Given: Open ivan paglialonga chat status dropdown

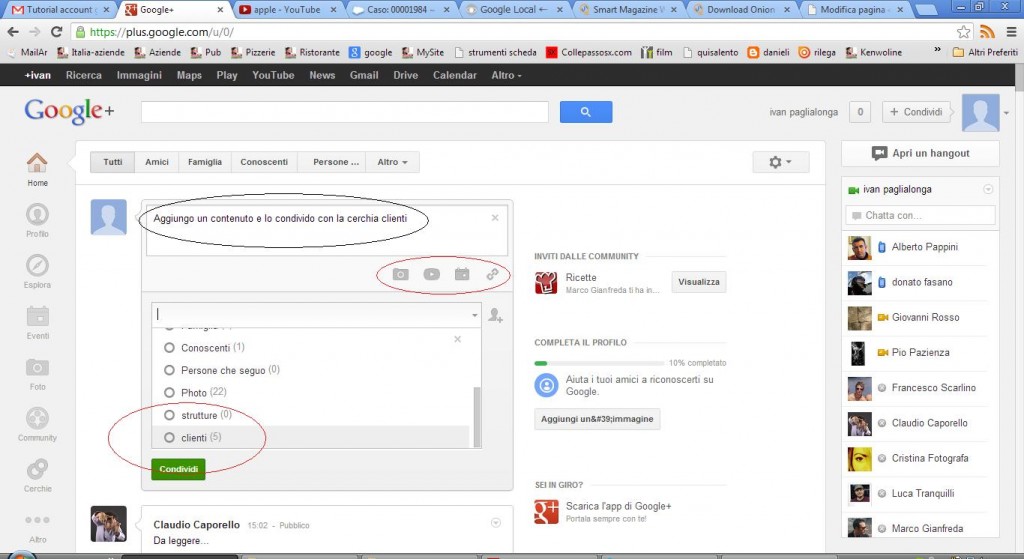Looking at the screenshot, I should click(988, 189).
